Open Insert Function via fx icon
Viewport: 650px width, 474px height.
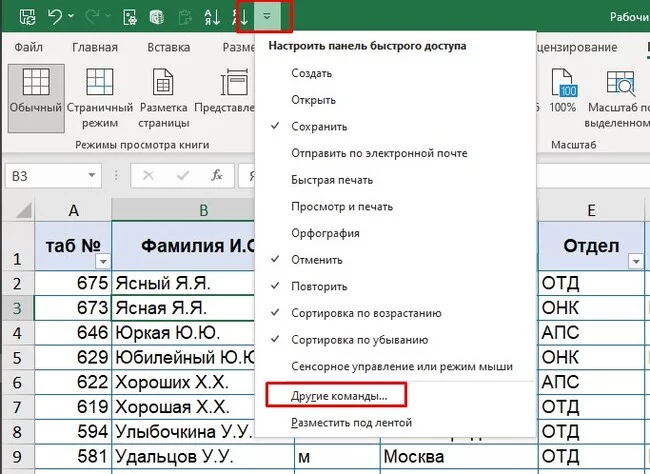point(217,176)
